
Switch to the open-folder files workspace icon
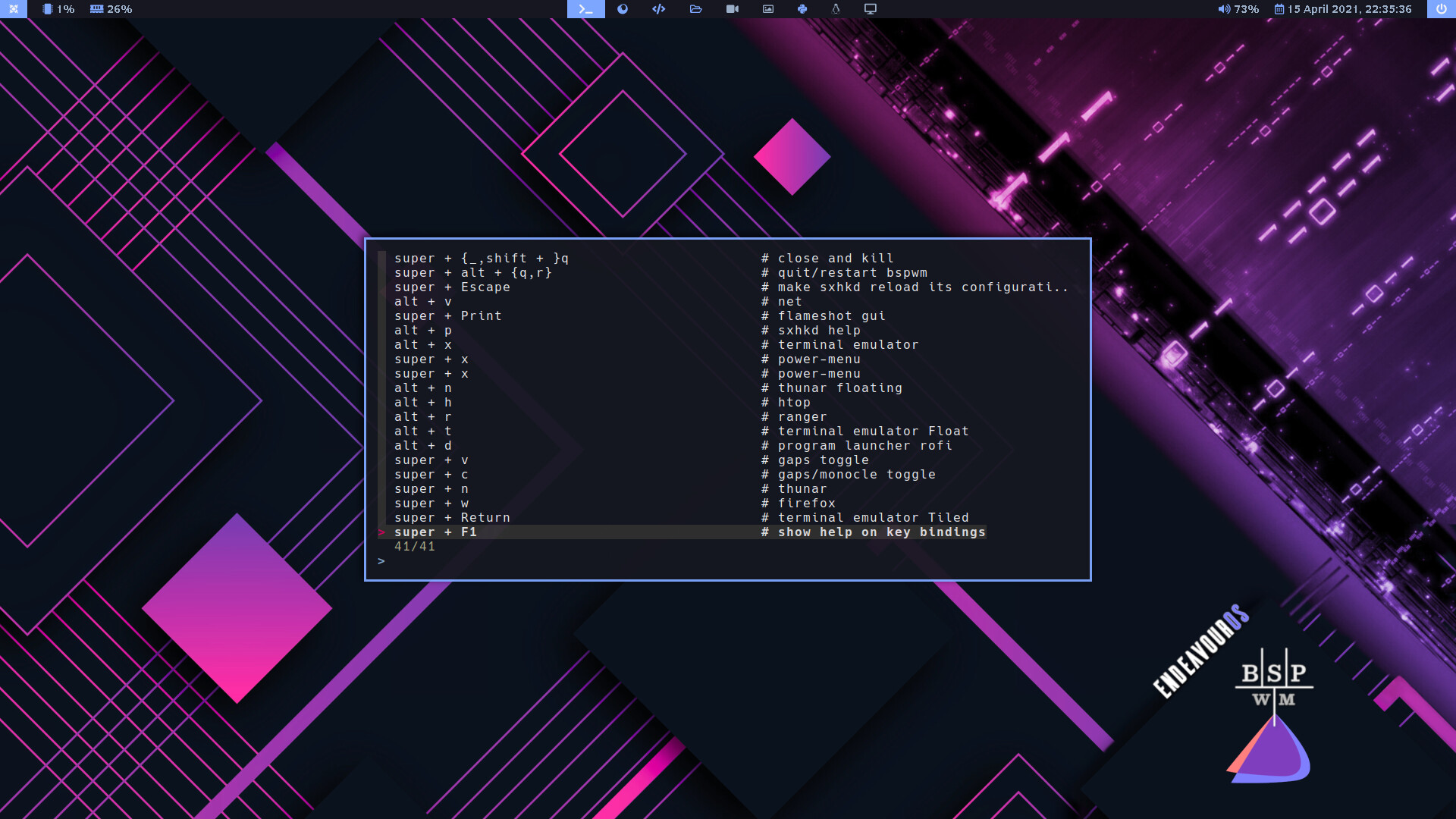tap(695, 9)
